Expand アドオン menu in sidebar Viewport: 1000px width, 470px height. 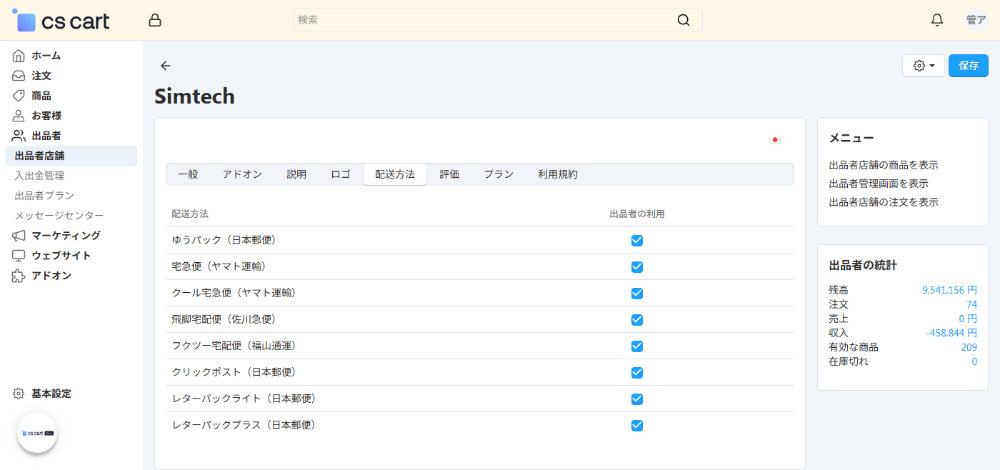[51, 275]
